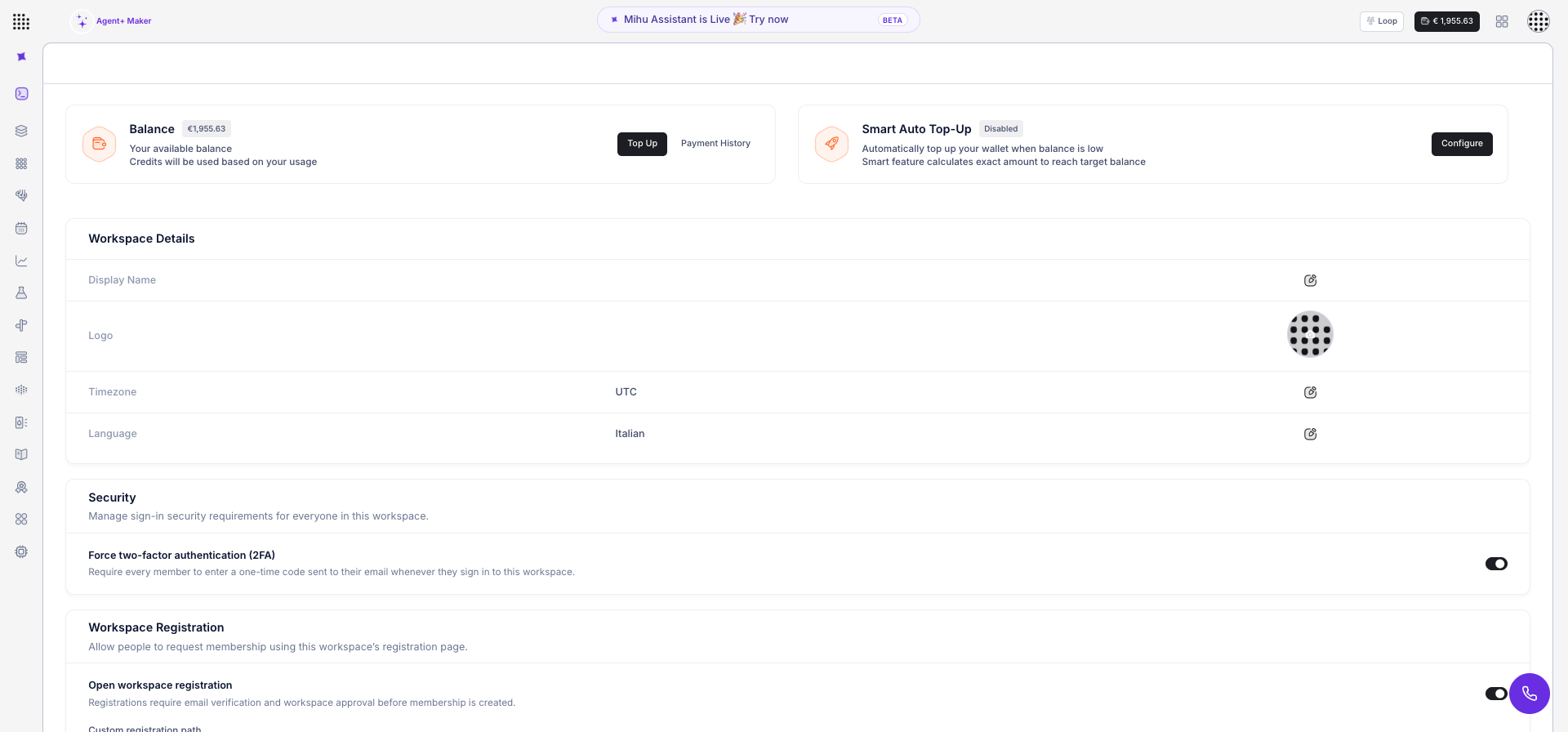Open the line chart analytics icon
The image size is (1568, 732).
coord(21,261)
